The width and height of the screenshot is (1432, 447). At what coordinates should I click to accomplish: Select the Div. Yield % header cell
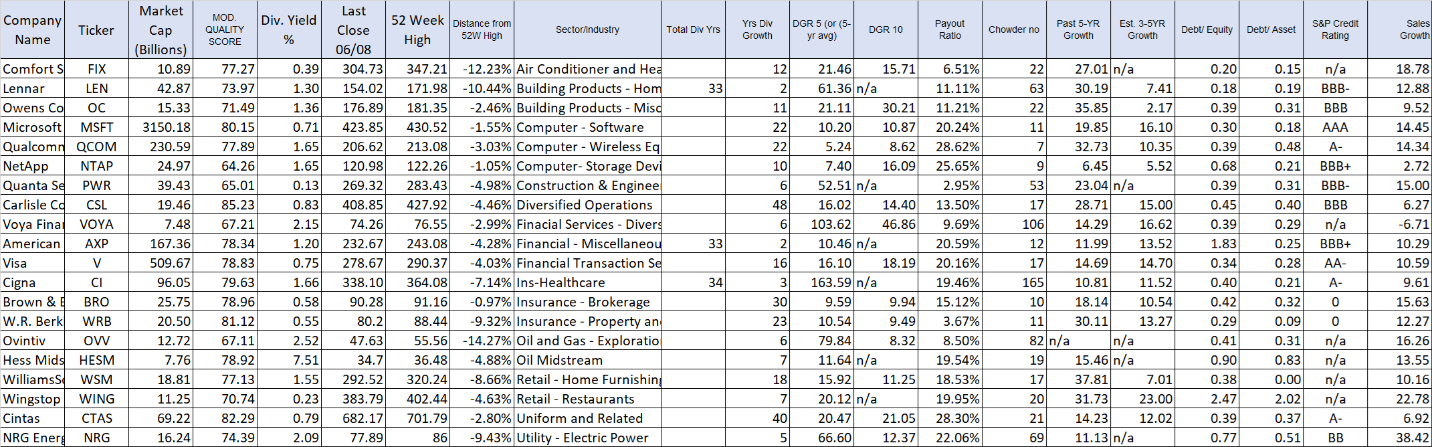[288, 30]
